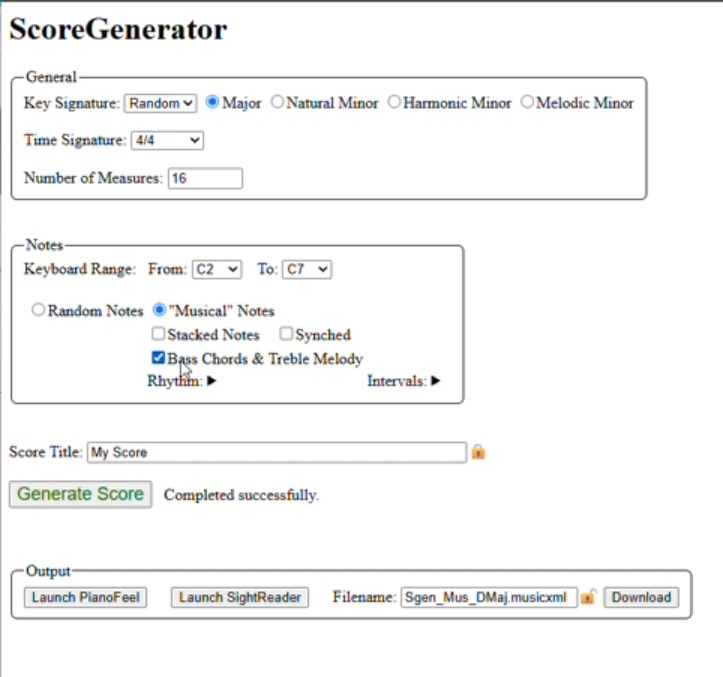The height and width of the screenshot is (677, 723).
Task: Choose the Harmonic Minor radio button
Action: (394, 101)
